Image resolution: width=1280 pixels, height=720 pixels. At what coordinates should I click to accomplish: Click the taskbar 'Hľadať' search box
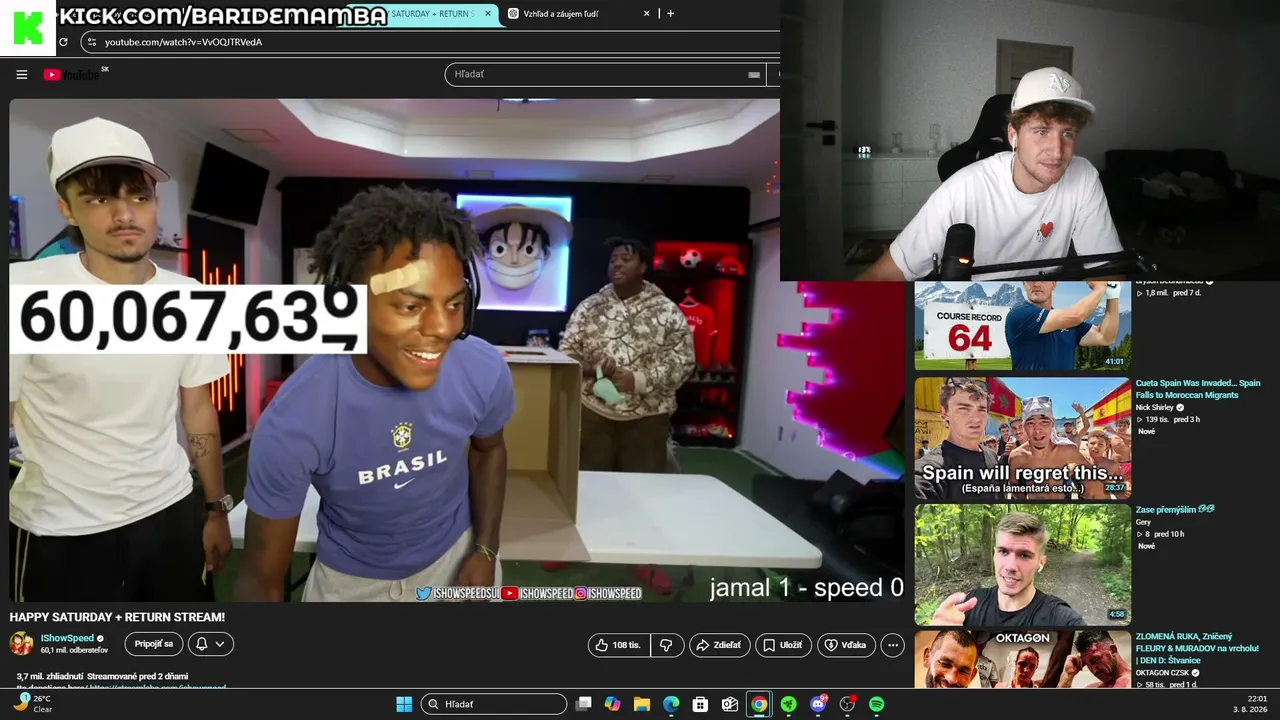494,704
